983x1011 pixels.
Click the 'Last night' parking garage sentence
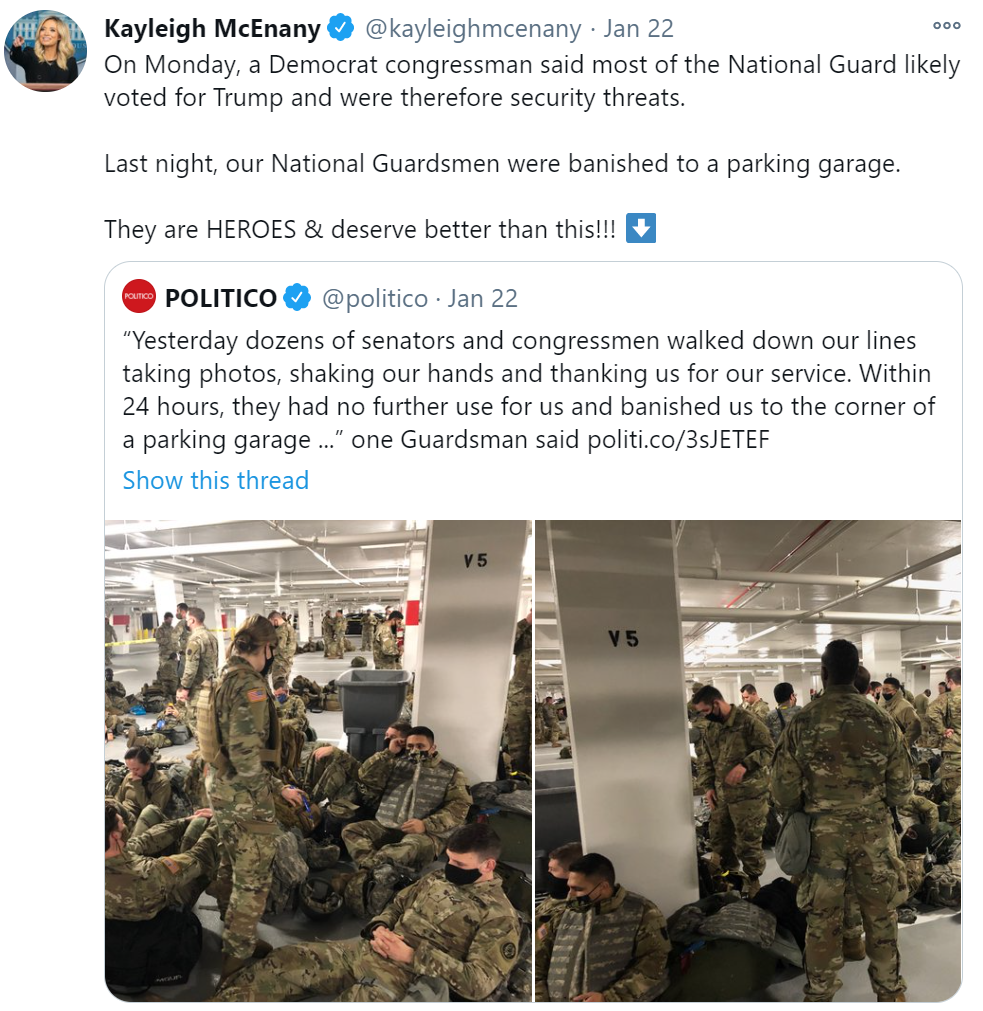tap(502, 164)
